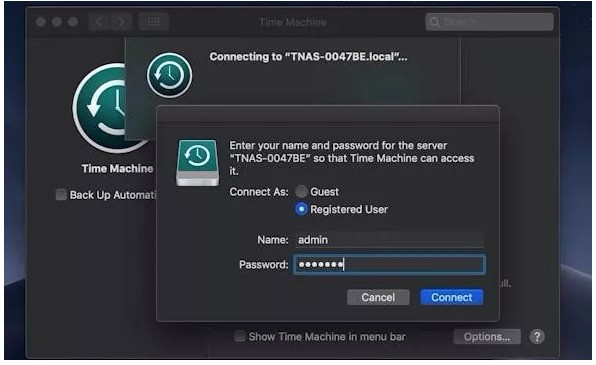This screenshot has width=596, height=365.
Task: Show all preferences with the grid icon
Action: (154, 22)
